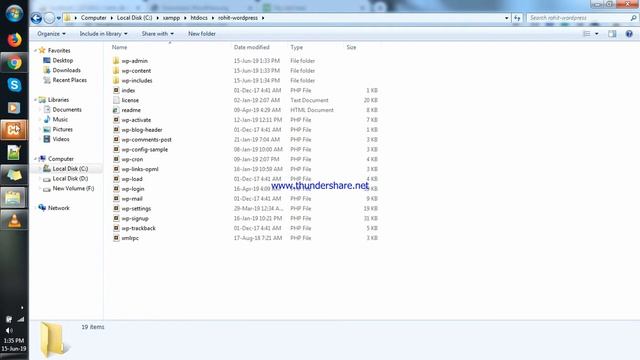Launch VLC media player icon
640x360 pixels.
14,220
